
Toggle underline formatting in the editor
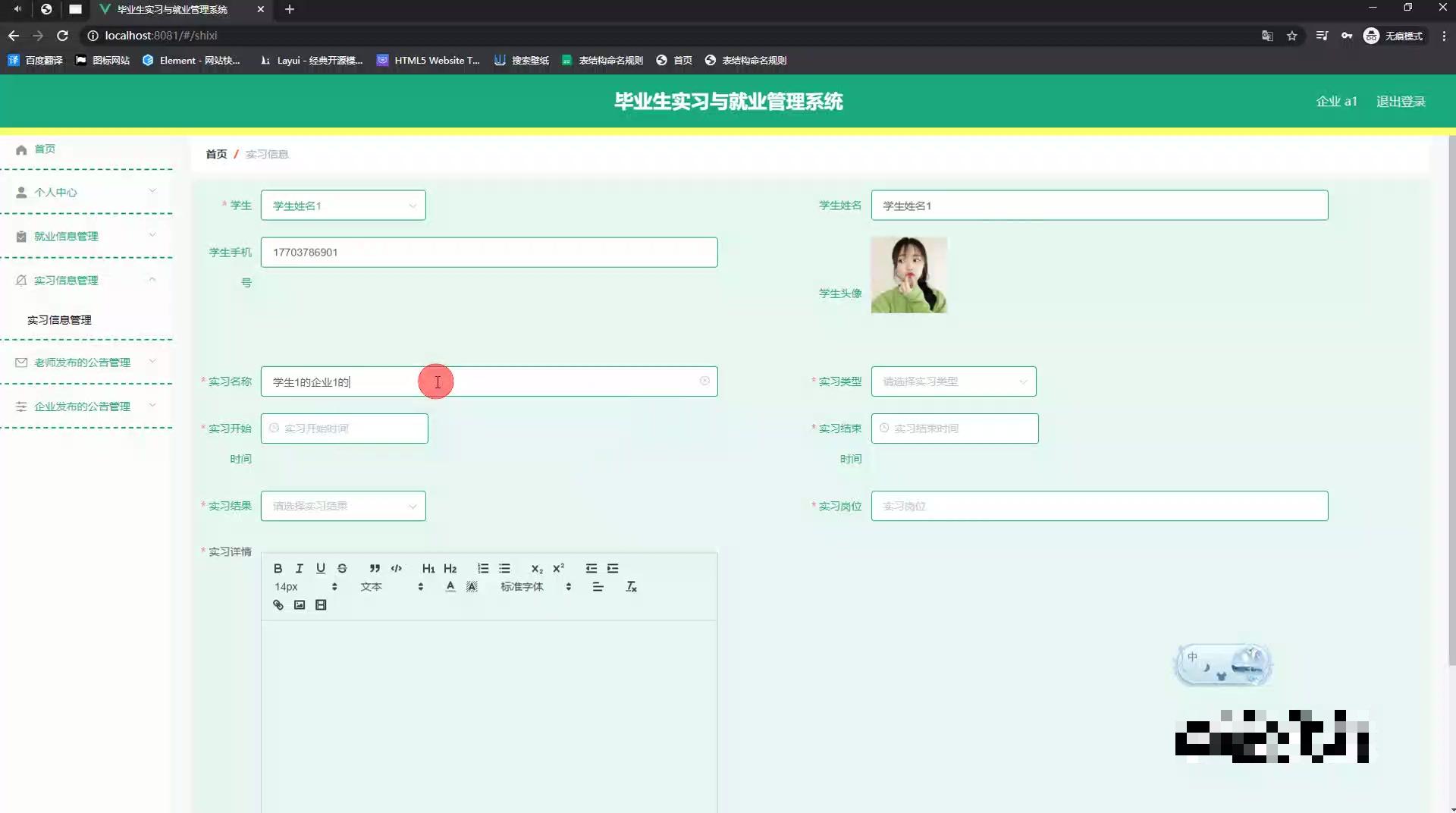pos(321,568)
